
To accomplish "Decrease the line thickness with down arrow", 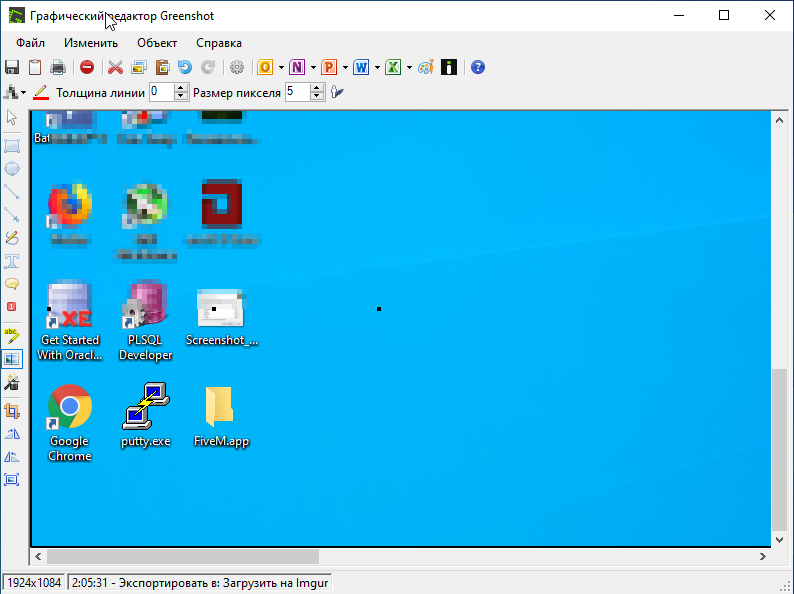I will [181, 96].
